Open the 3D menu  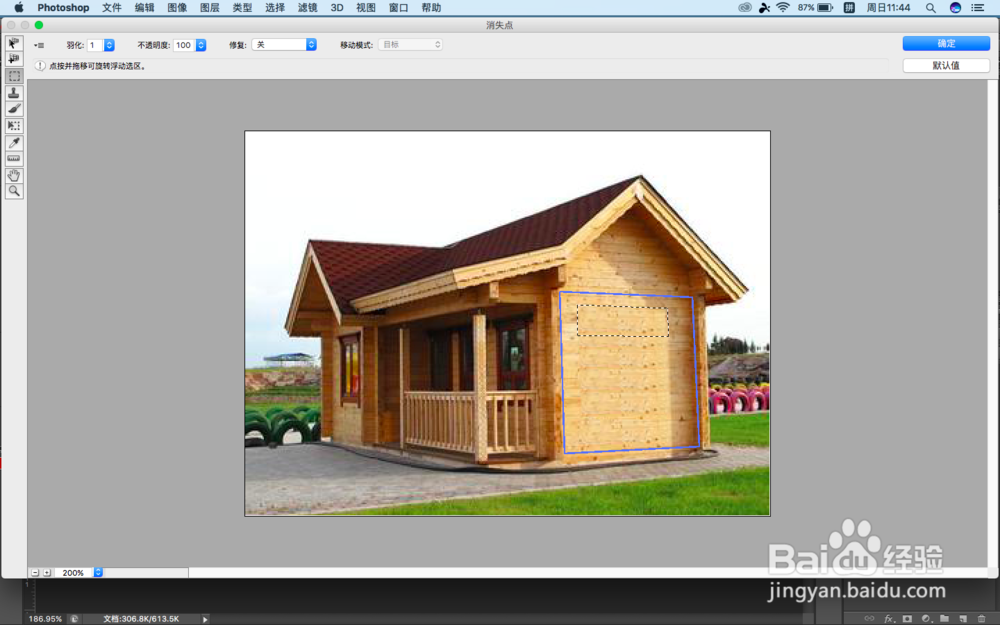[x=337, y=8]
